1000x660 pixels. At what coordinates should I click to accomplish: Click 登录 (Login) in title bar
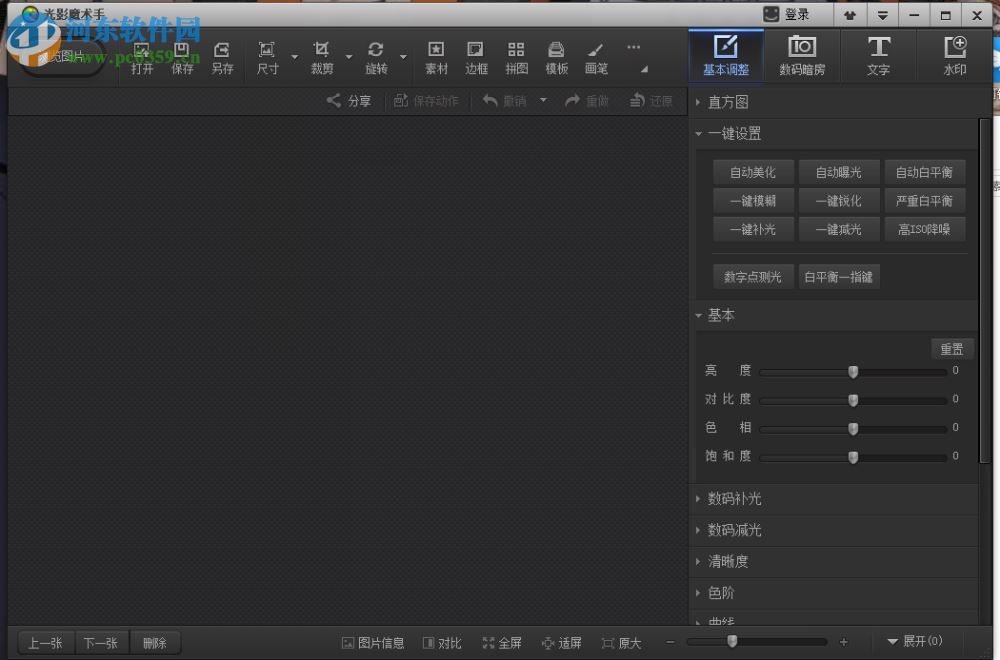[x=787, y=14]
